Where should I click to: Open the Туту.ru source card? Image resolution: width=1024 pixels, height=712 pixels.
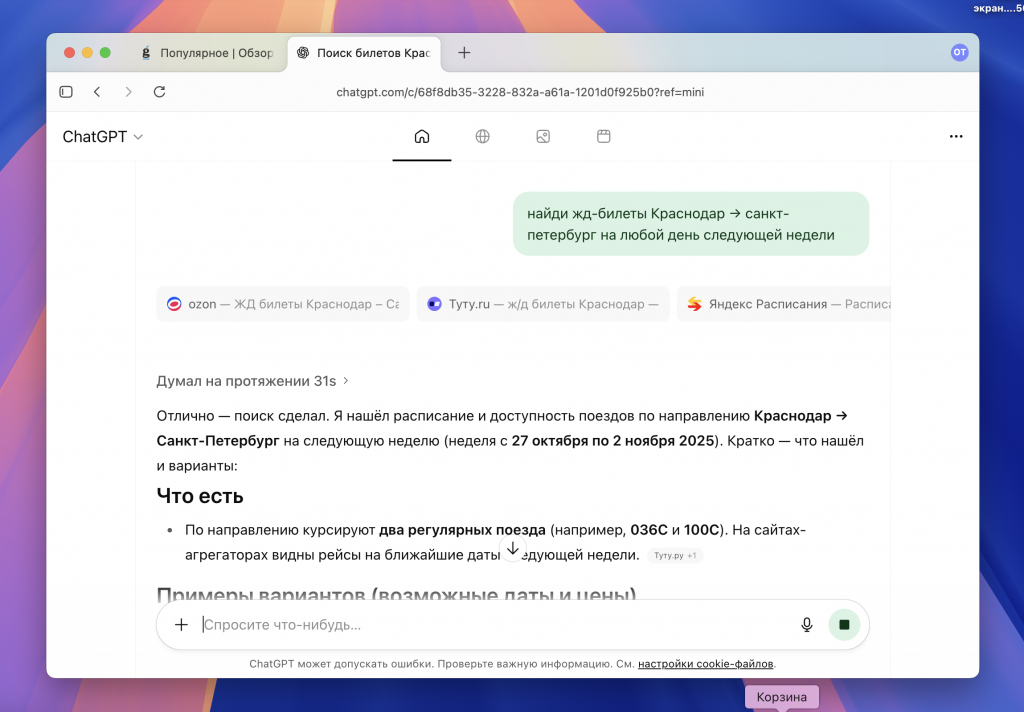pos(543,304)
